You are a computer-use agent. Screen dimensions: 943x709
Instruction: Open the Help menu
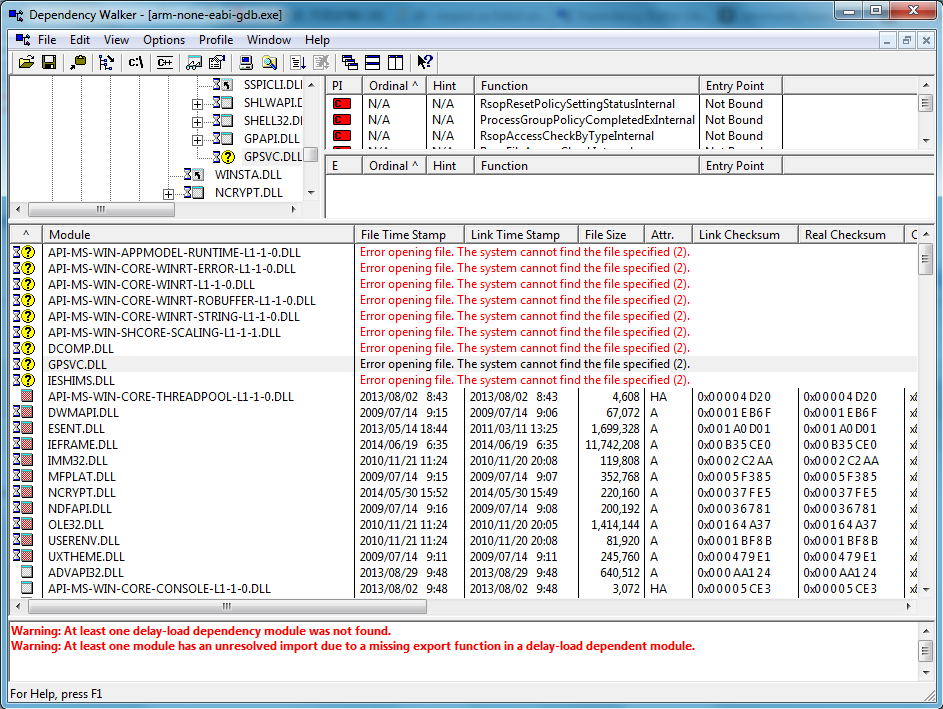click(x=317, y=40)
